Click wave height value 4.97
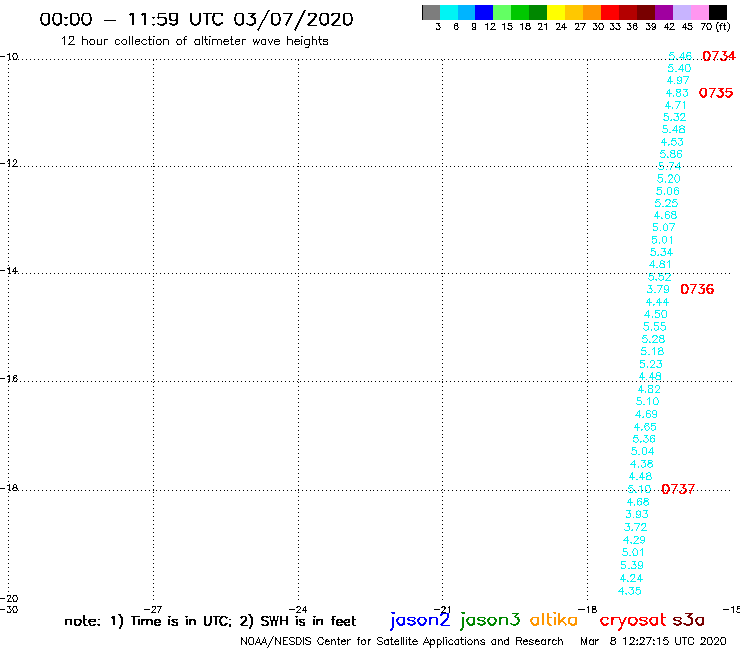 tap(678, 81)
